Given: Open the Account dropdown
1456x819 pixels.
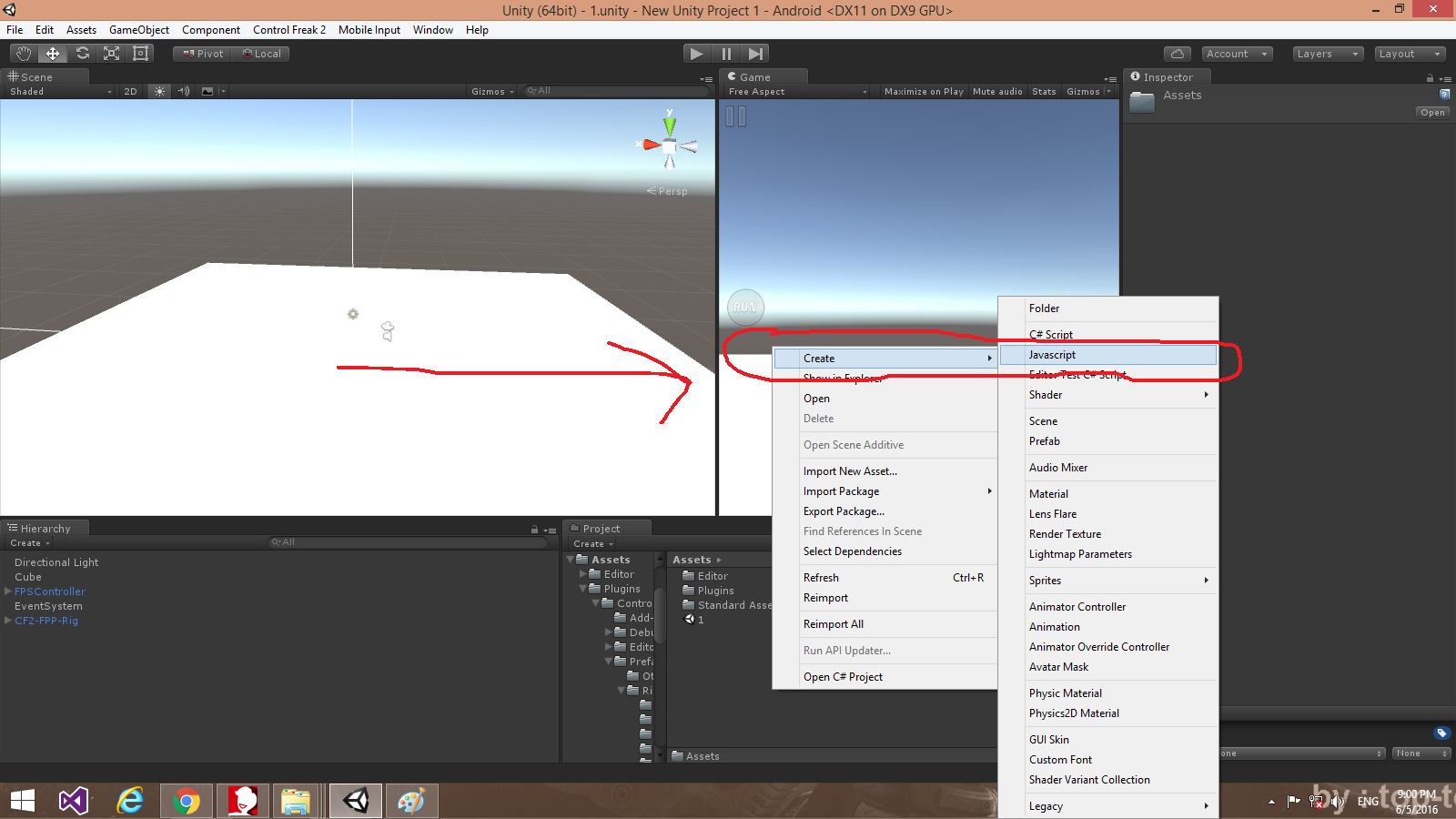Looking at the screenshot, I should click(1237, 54).
